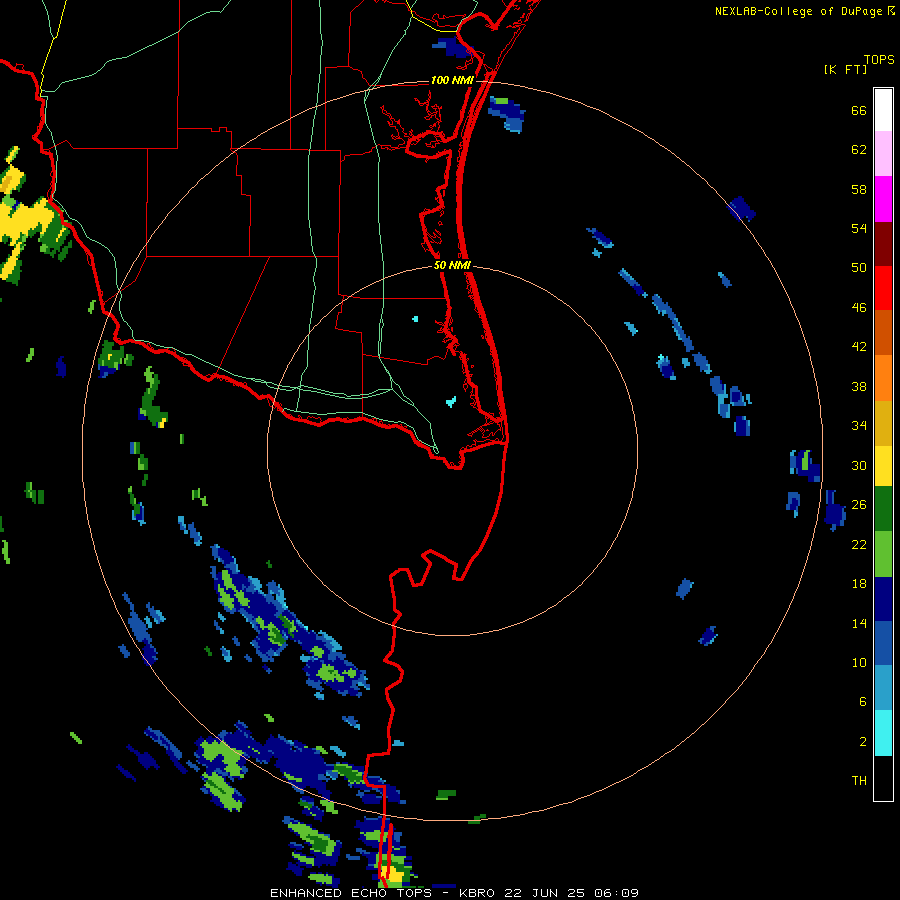Screen dimensions: 900x900
Task: Select the bright red legend swatch
Action: [x=883, y=288]
